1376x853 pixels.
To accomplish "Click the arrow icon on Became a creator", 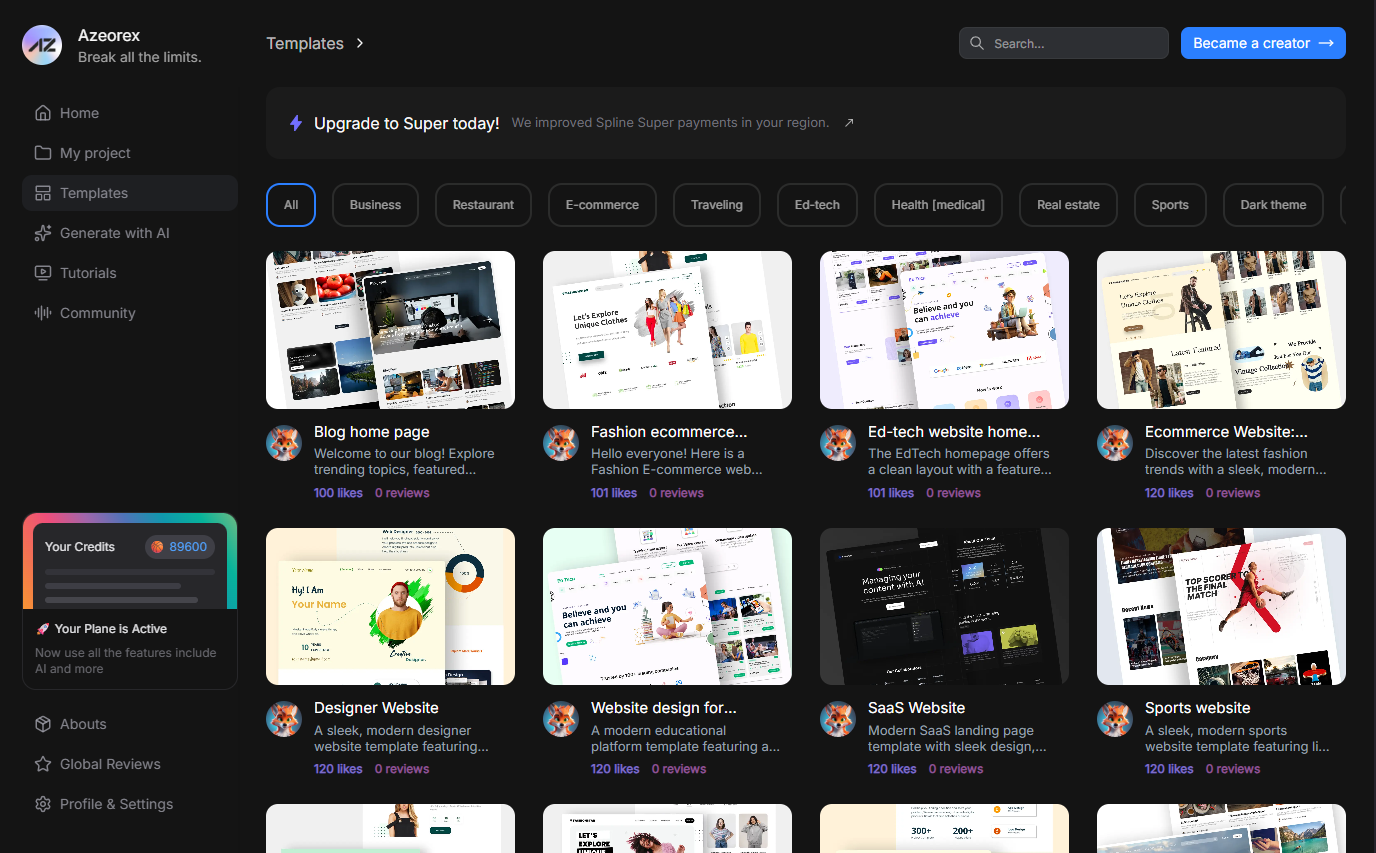I will pos(1326,43).
